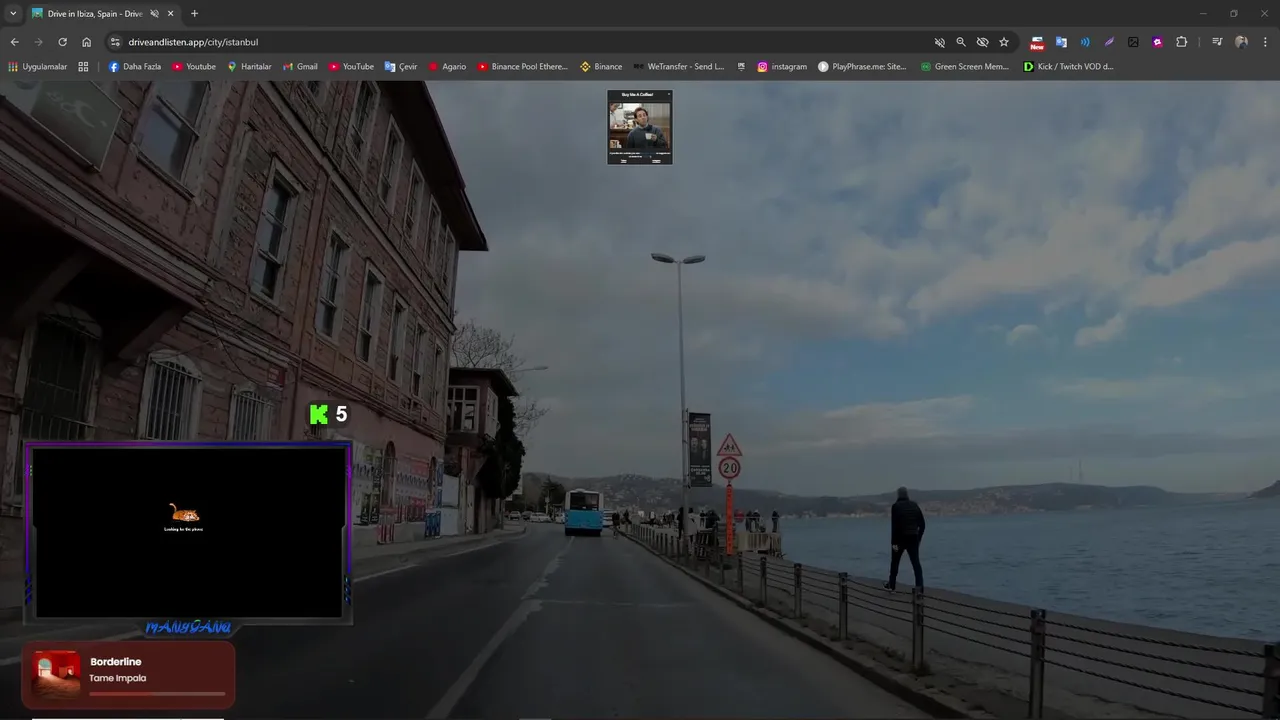Image resolution: width=1280 pixels, height=720 pixels.
Task: Click the Tame Impala artist name
Action: [118, 678]
